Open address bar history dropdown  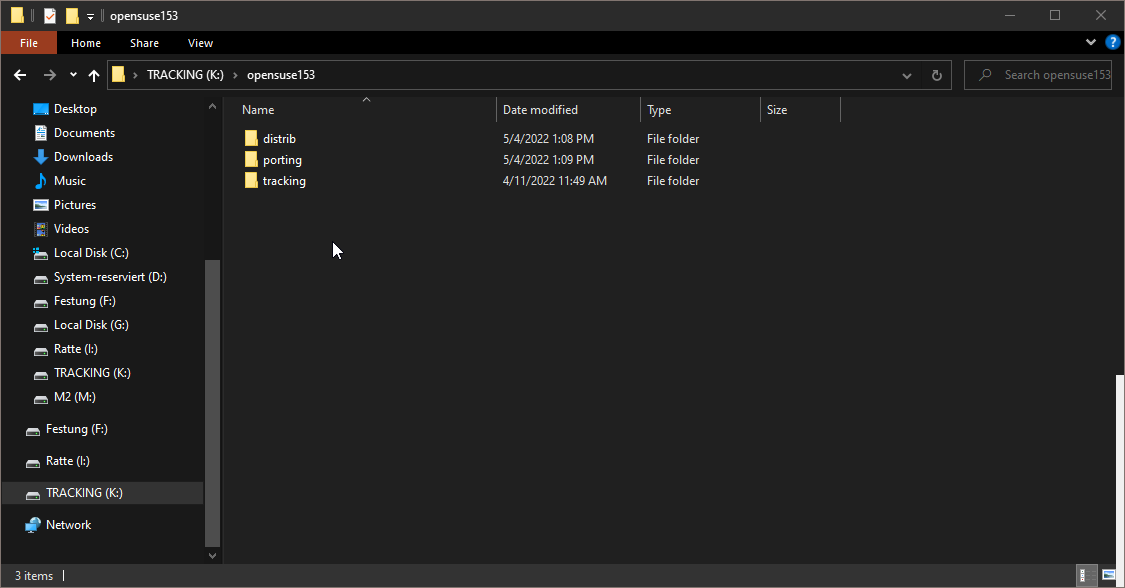point(907,75)
